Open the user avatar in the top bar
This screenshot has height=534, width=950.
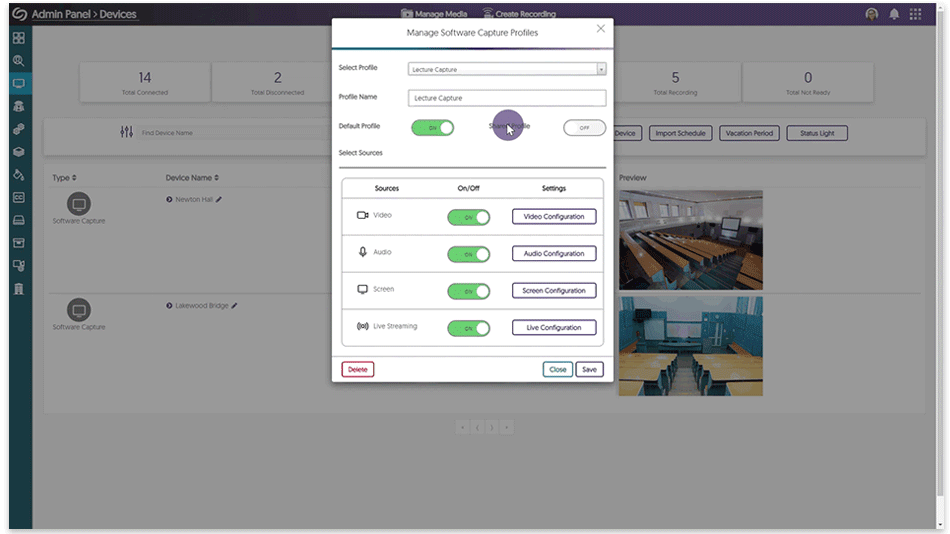(x=871, y=14)
